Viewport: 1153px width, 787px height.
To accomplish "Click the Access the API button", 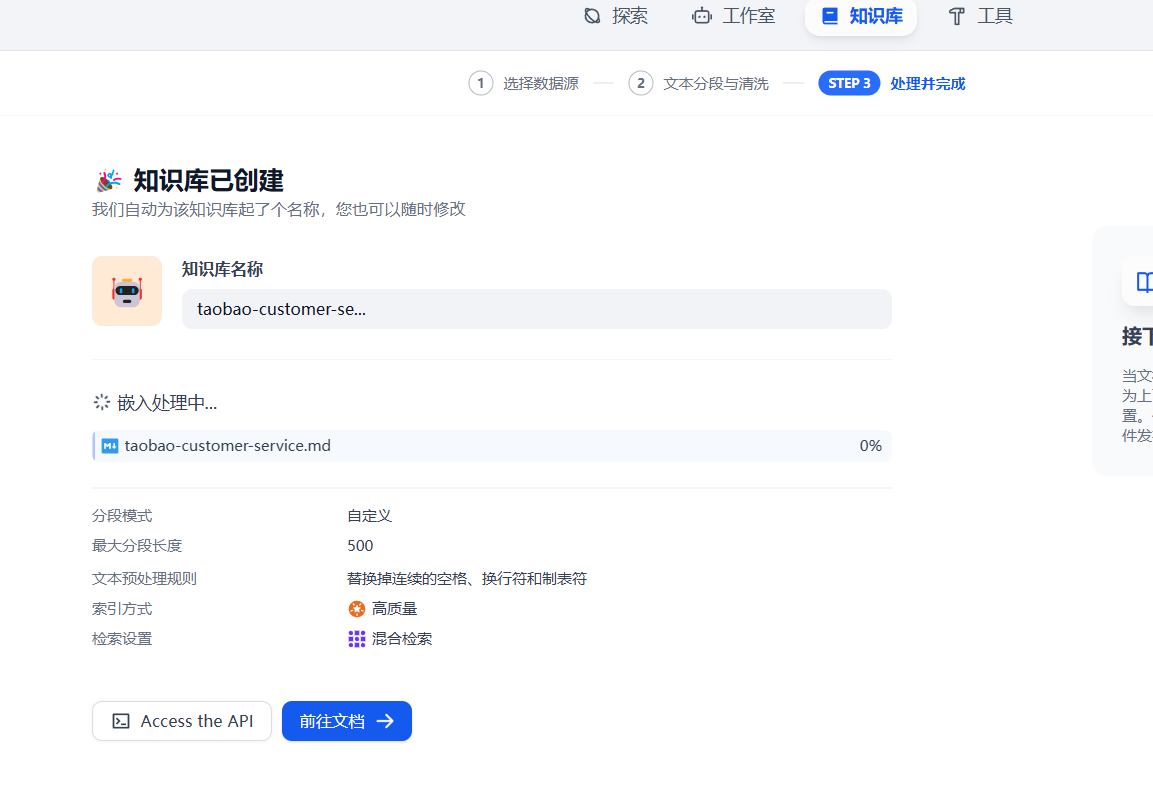I will [182, 721].
